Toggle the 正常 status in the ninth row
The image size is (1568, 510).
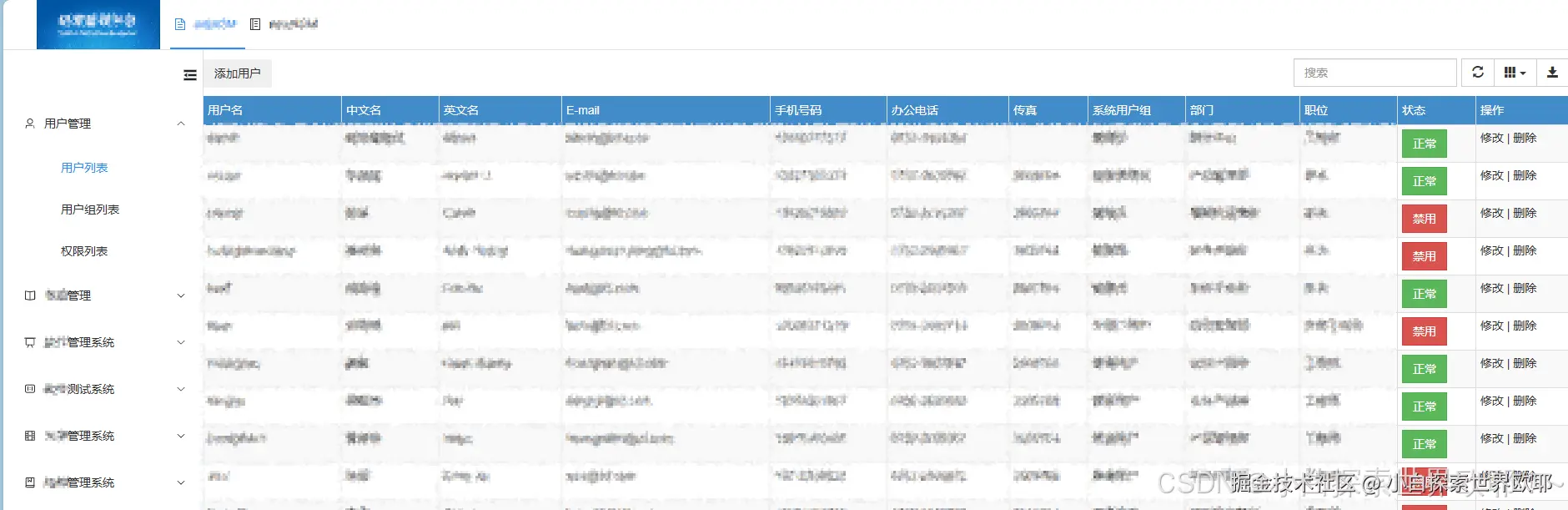click(x=1425, y=444)
